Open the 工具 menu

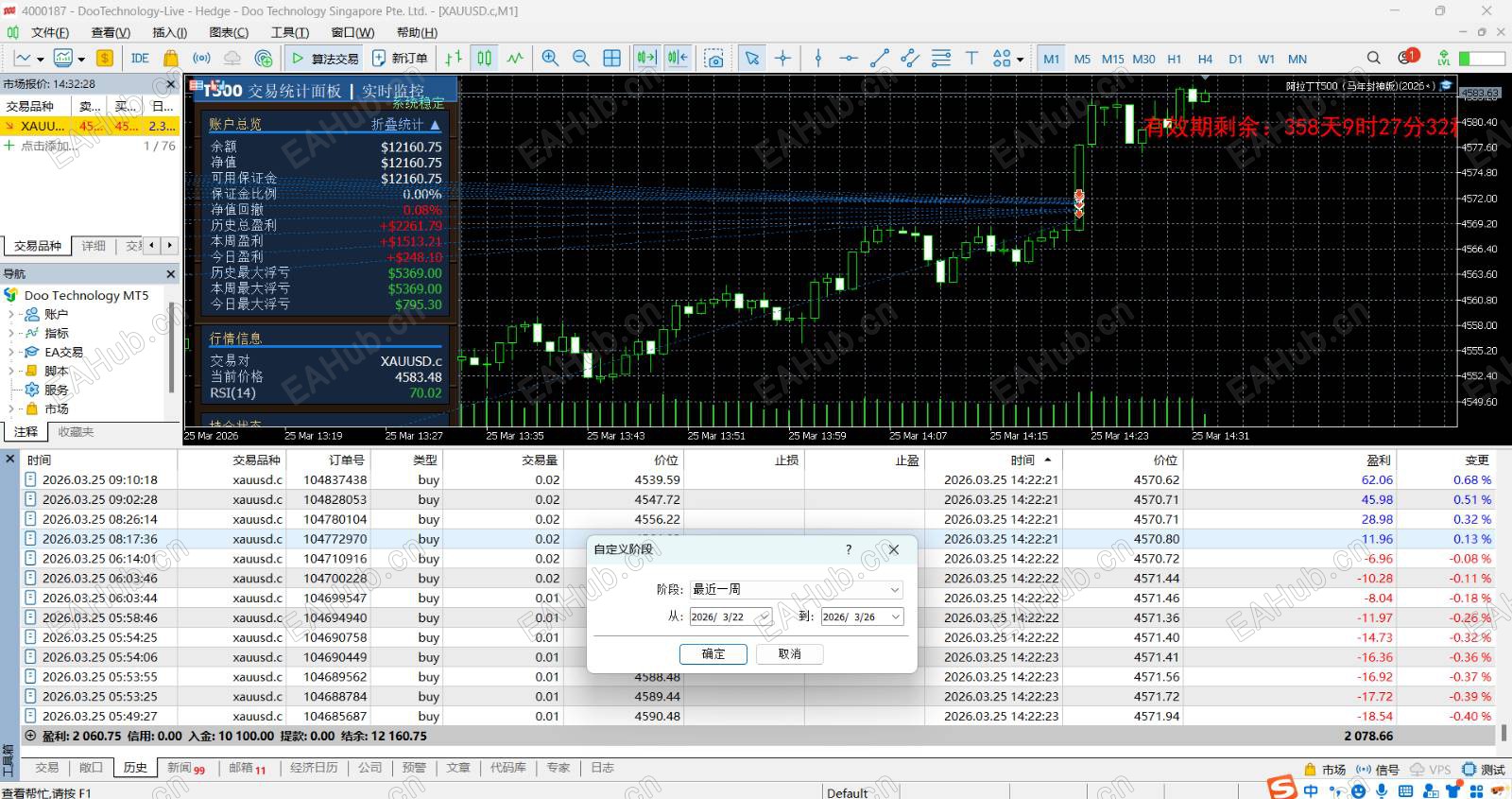click(290, 32)
